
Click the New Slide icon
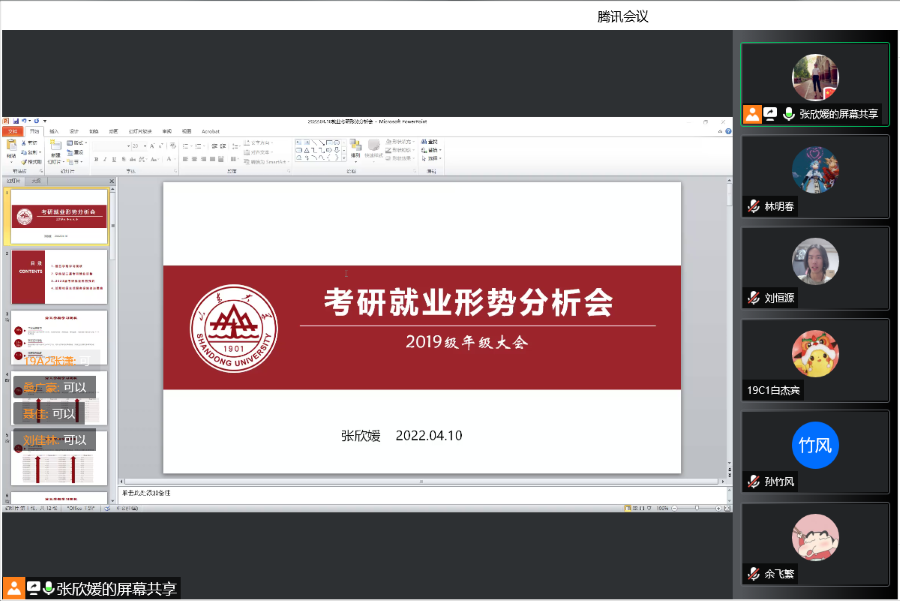point(56,149)
